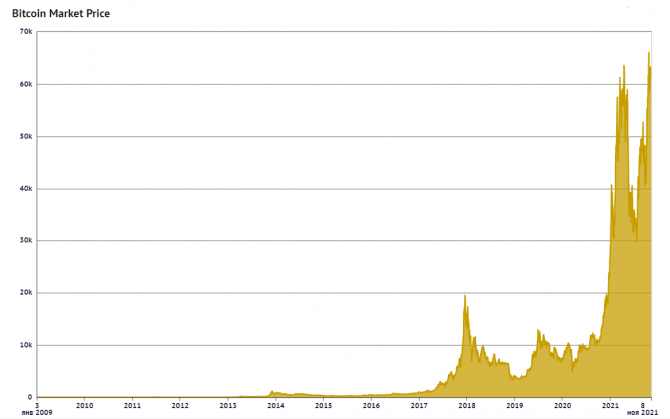This screenshot has width=670, height=419.
Task: Click the 2021 x-axis label
Action: pos(610,405)
